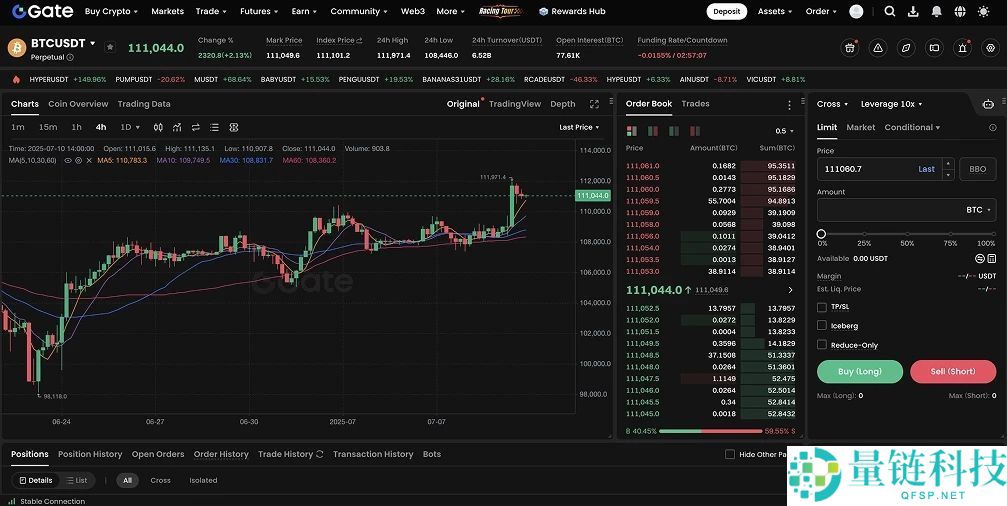This screenshot has width=1007, height=506.
Task: Click Last to fill price
Action: pyautogui.click(x=926, y=169)
